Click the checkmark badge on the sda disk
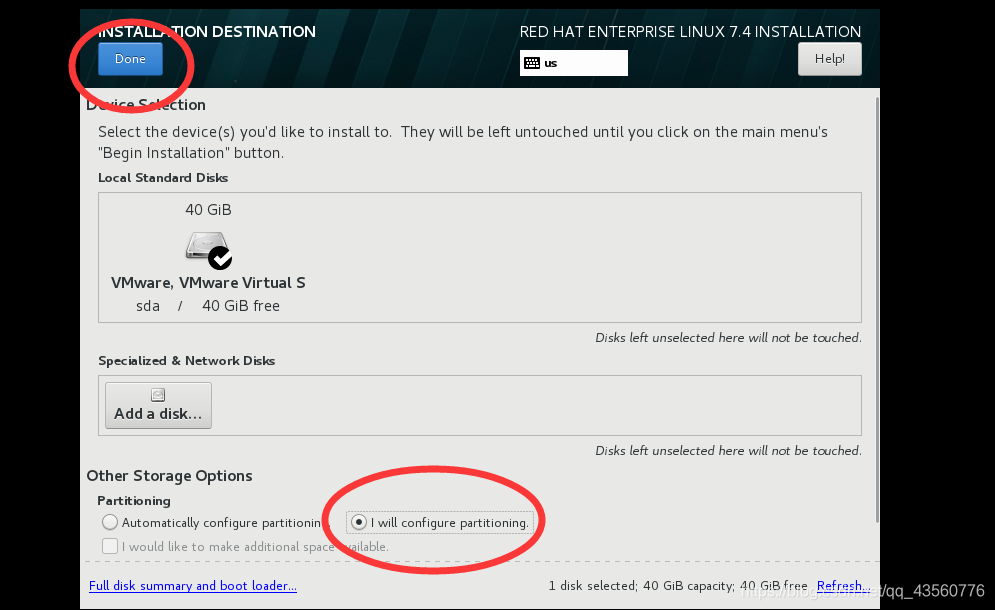 [x=220, y=258]
